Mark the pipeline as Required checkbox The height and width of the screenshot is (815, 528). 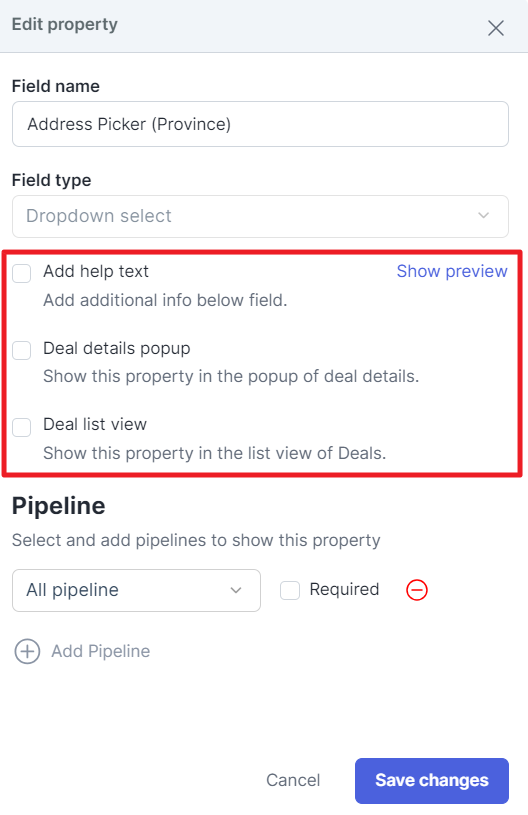pos(290,590)
